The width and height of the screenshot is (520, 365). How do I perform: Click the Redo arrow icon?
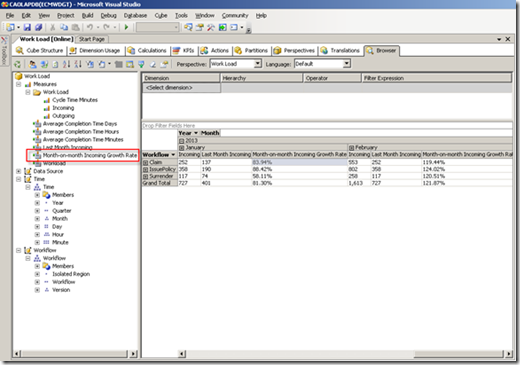[106, 27]
